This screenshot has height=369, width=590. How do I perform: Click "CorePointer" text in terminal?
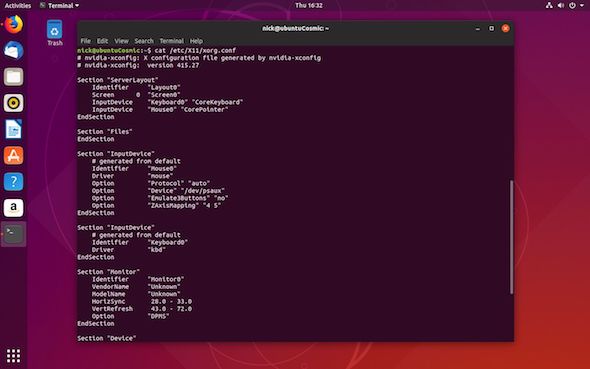pyautogui.click(x=205, y=109)
